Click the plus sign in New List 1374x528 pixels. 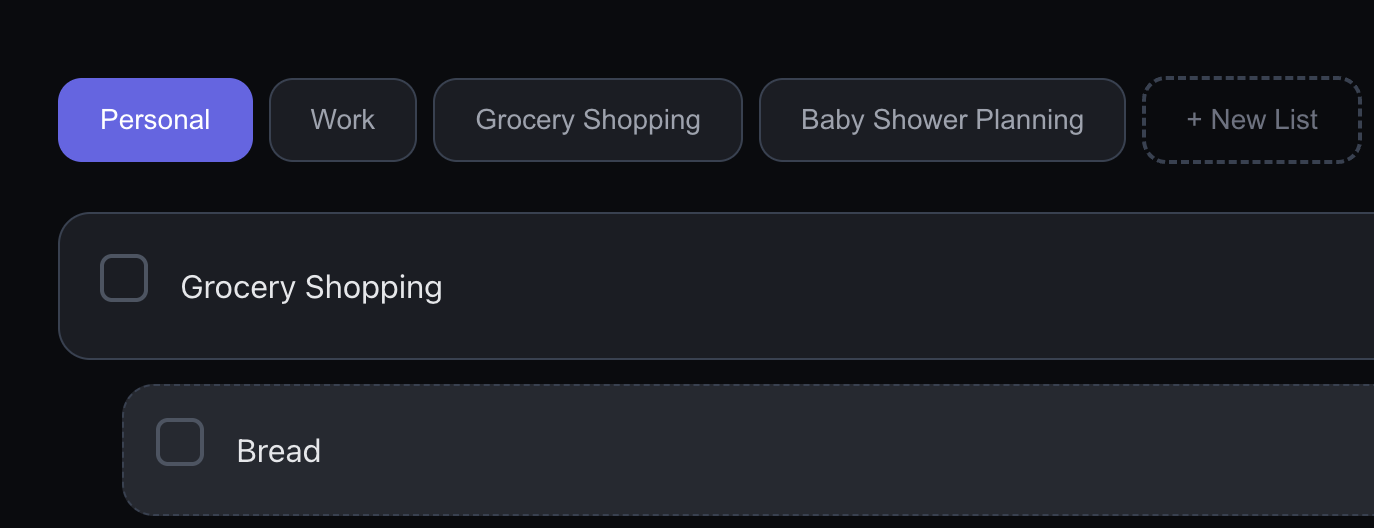(1193, 120)
